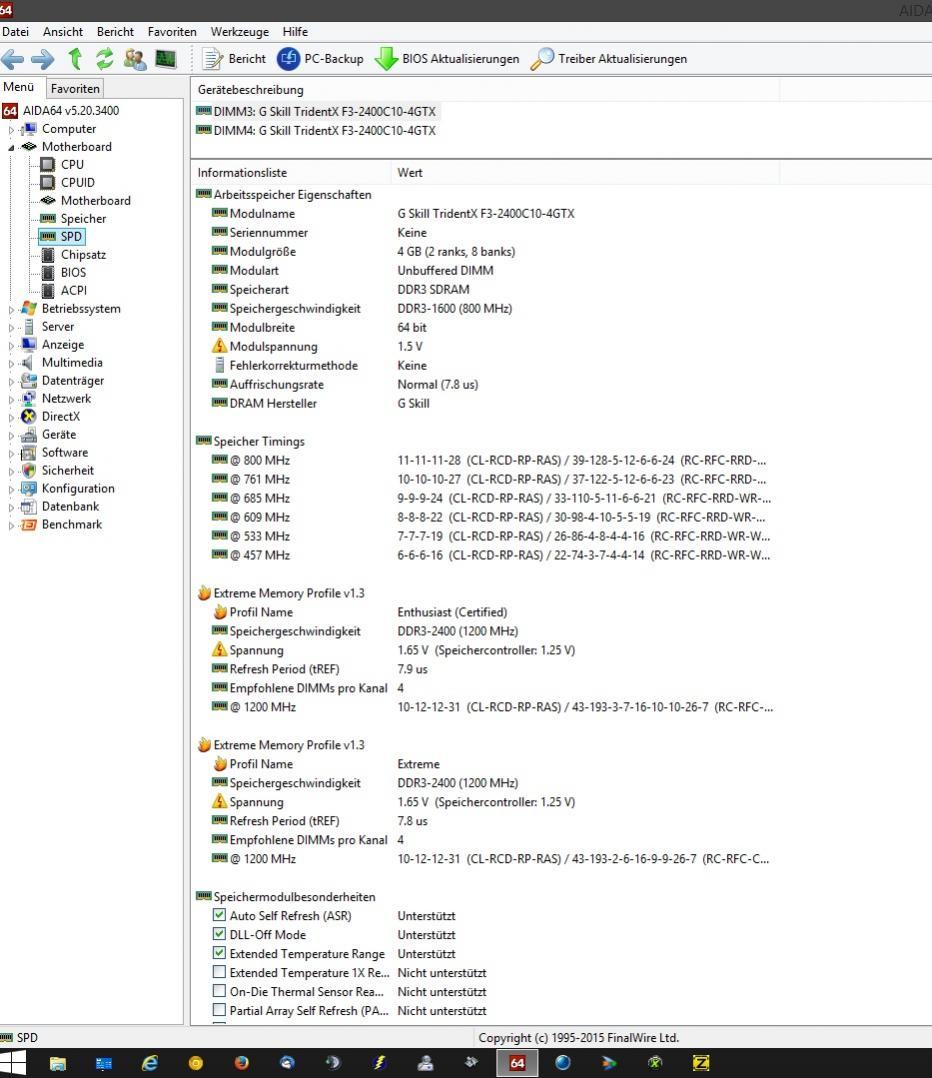
Task: Select the CPUID tree item
Action: pyautogui.click(x=78, y=182)
